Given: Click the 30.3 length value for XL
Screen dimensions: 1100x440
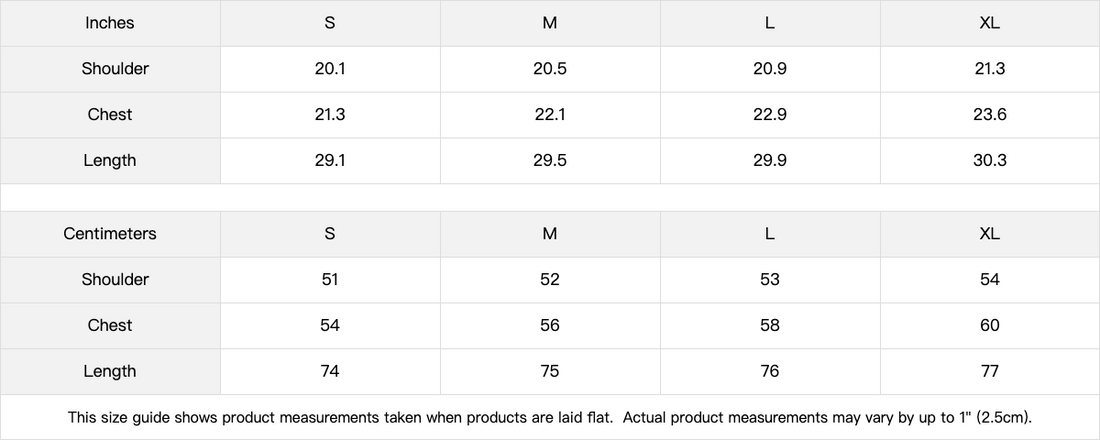Looking at the screenshot, I should [990, 161].
